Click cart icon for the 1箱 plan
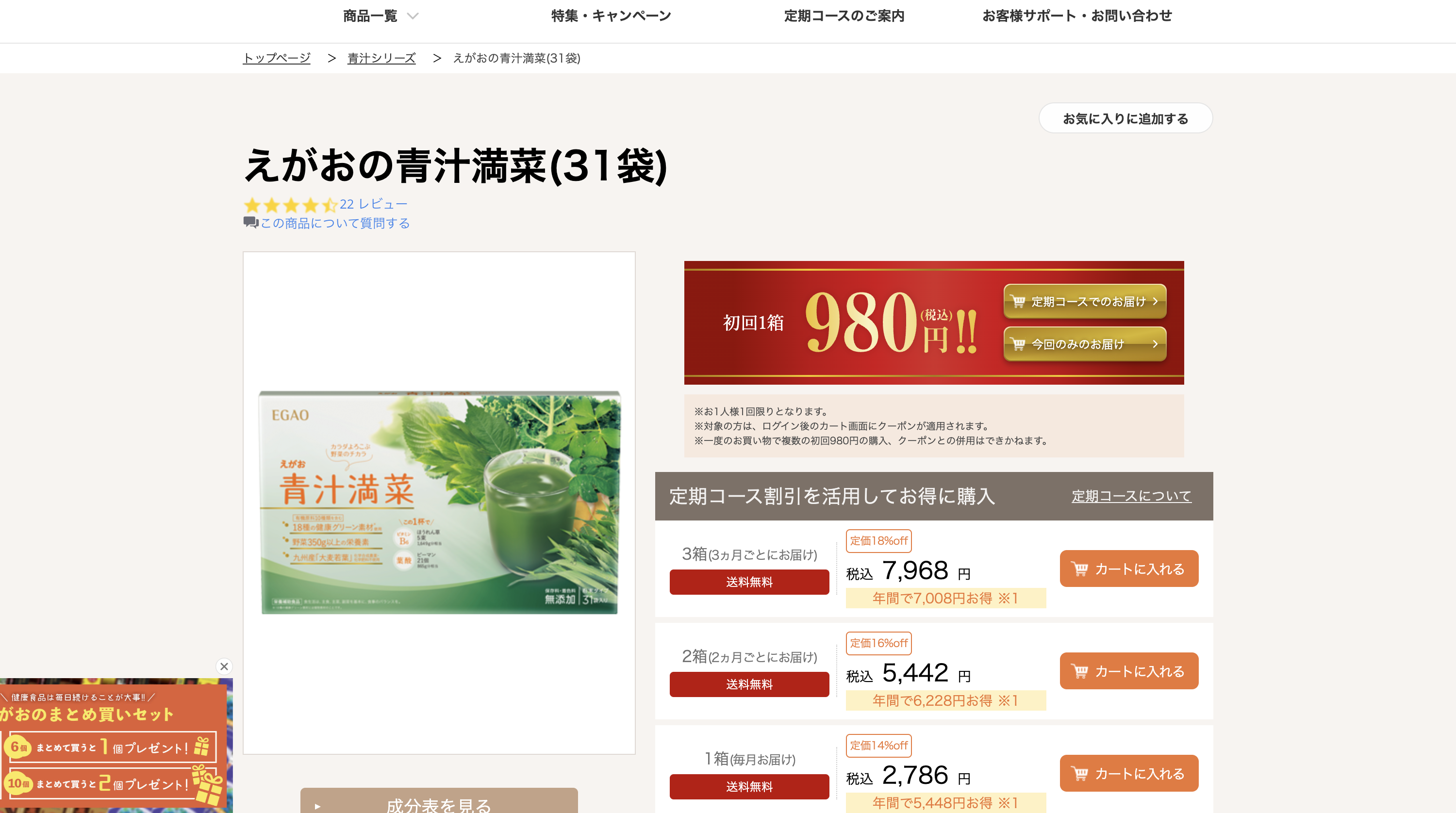The height and width of the screenshot is (813, 1456). coord(1079,773)
